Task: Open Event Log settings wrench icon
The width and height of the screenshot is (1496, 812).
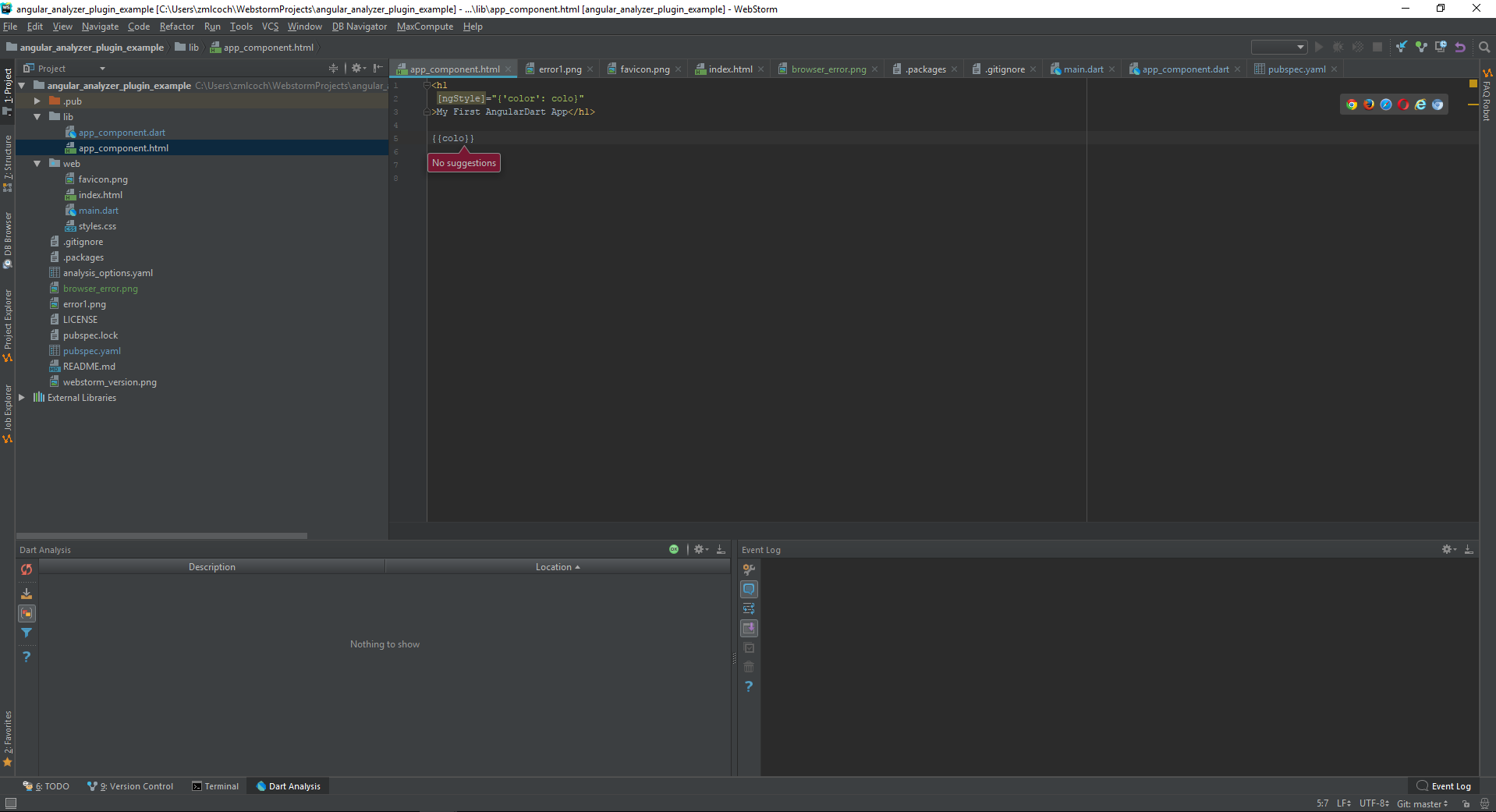Action: [x=749, y=569]
